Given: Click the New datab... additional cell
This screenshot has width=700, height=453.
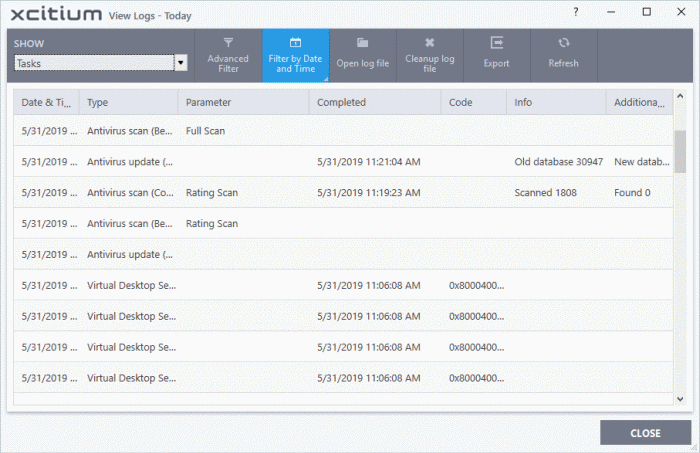Looking at the screenshot, I should tap(642, 162).
